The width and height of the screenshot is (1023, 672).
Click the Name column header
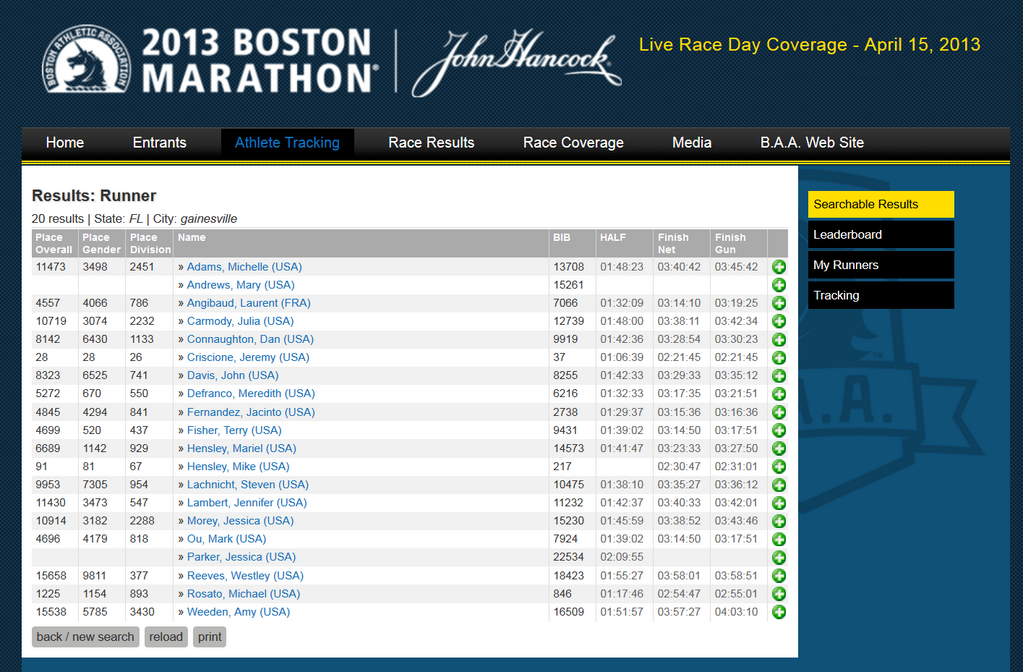[x=361, y=243]
